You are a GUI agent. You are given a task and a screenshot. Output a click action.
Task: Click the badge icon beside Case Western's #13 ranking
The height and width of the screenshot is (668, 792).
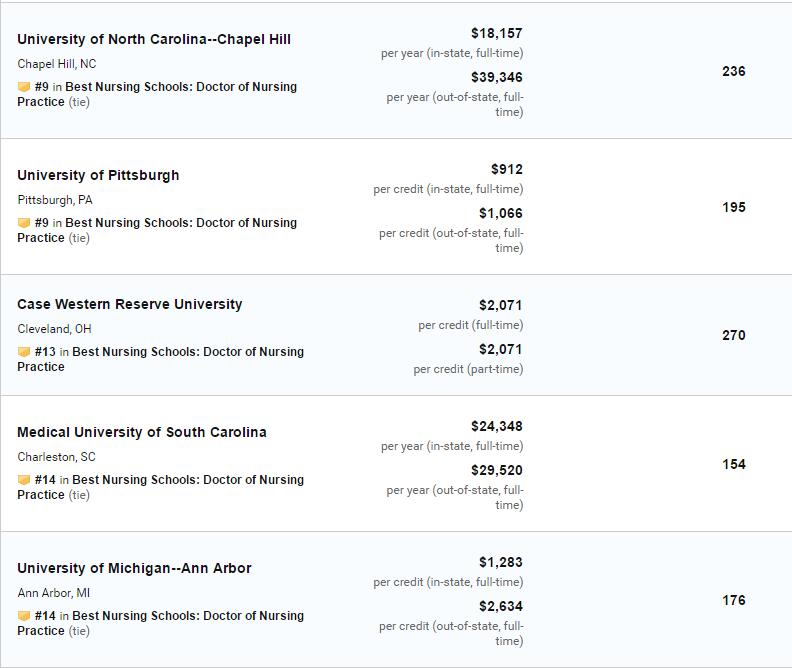pyautogui.click(x=24, y=351)
